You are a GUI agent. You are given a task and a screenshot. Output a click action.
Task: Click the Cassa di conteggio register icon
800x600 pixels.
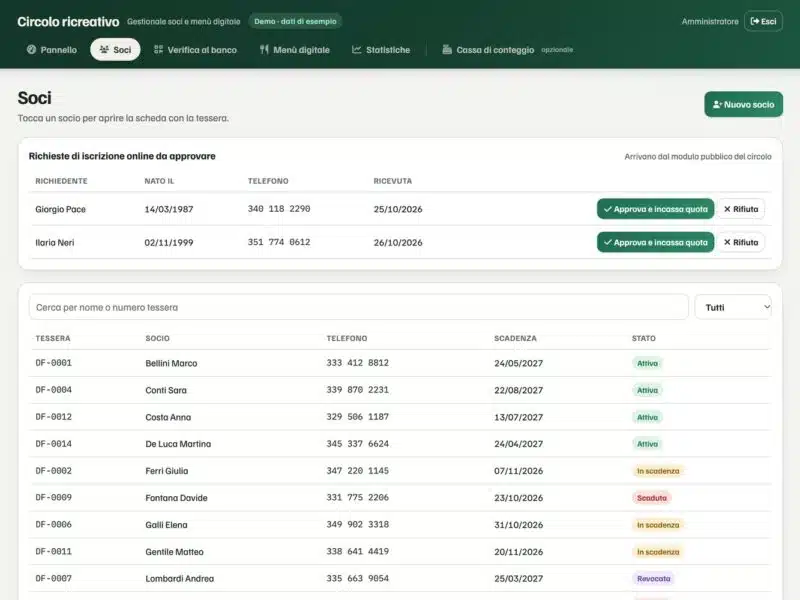(447, 49)
